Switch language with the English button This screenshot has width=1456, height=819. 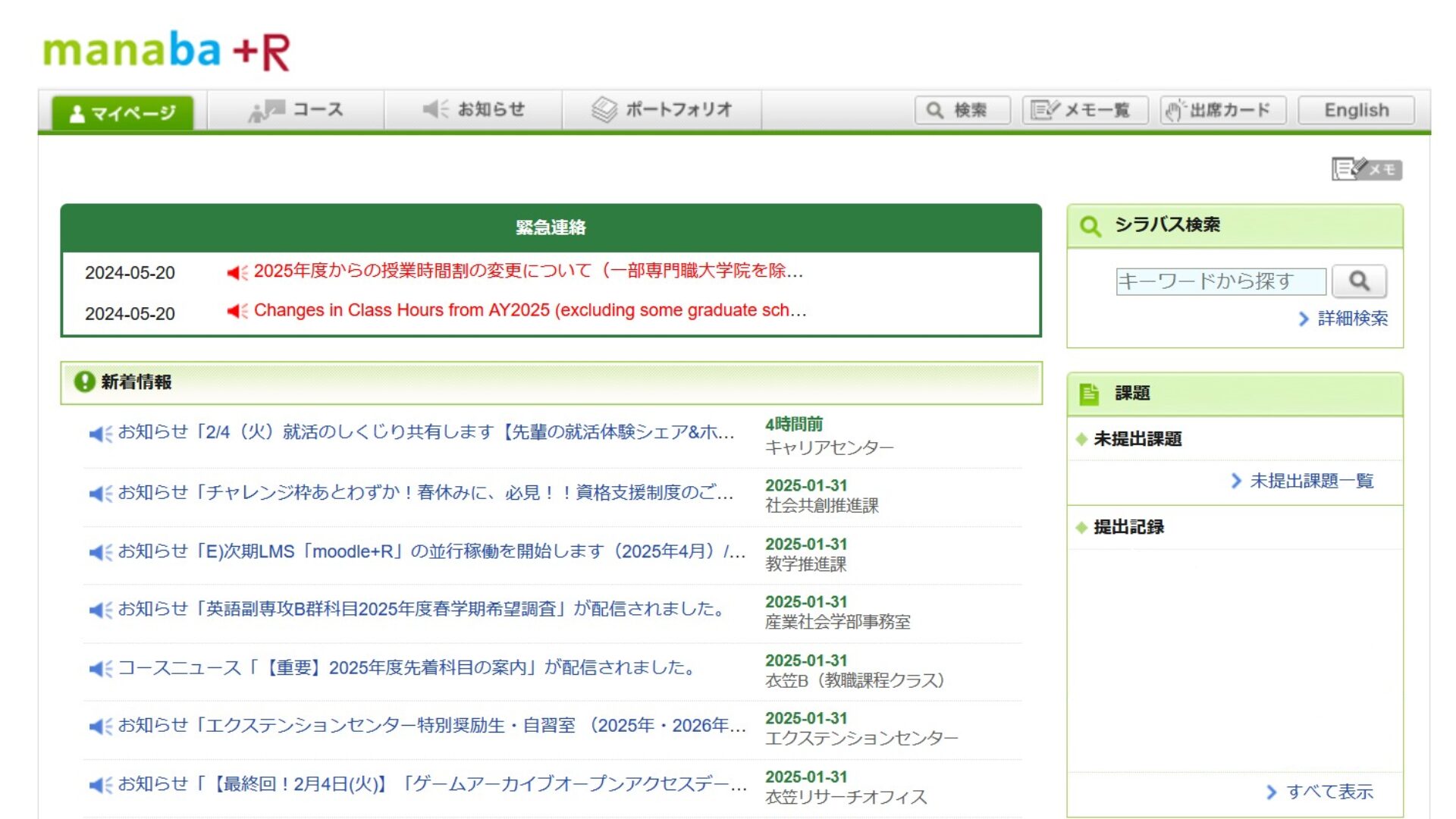(1356, 111)
